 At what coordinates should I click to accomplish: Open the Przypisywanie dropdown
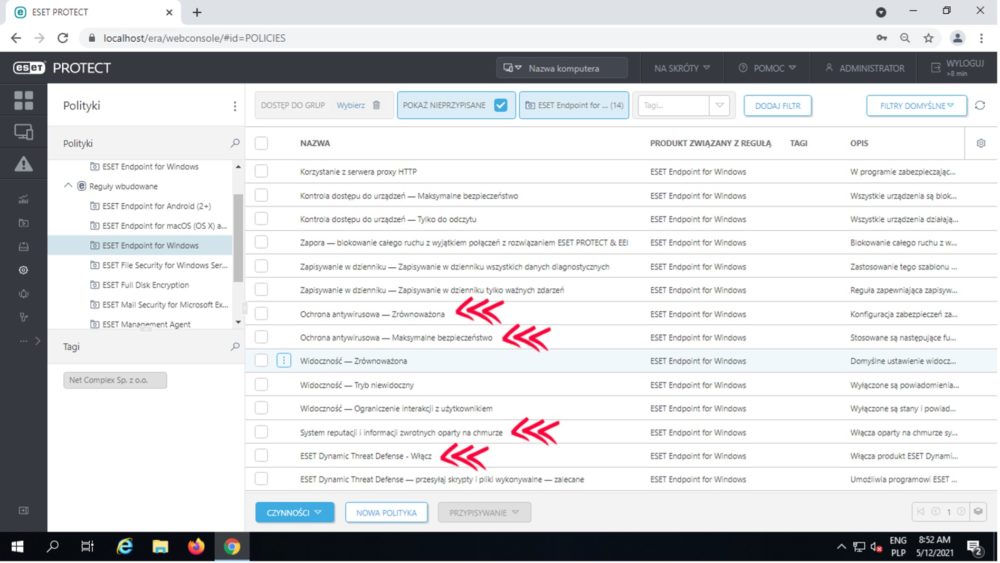[x=484, y=512]
